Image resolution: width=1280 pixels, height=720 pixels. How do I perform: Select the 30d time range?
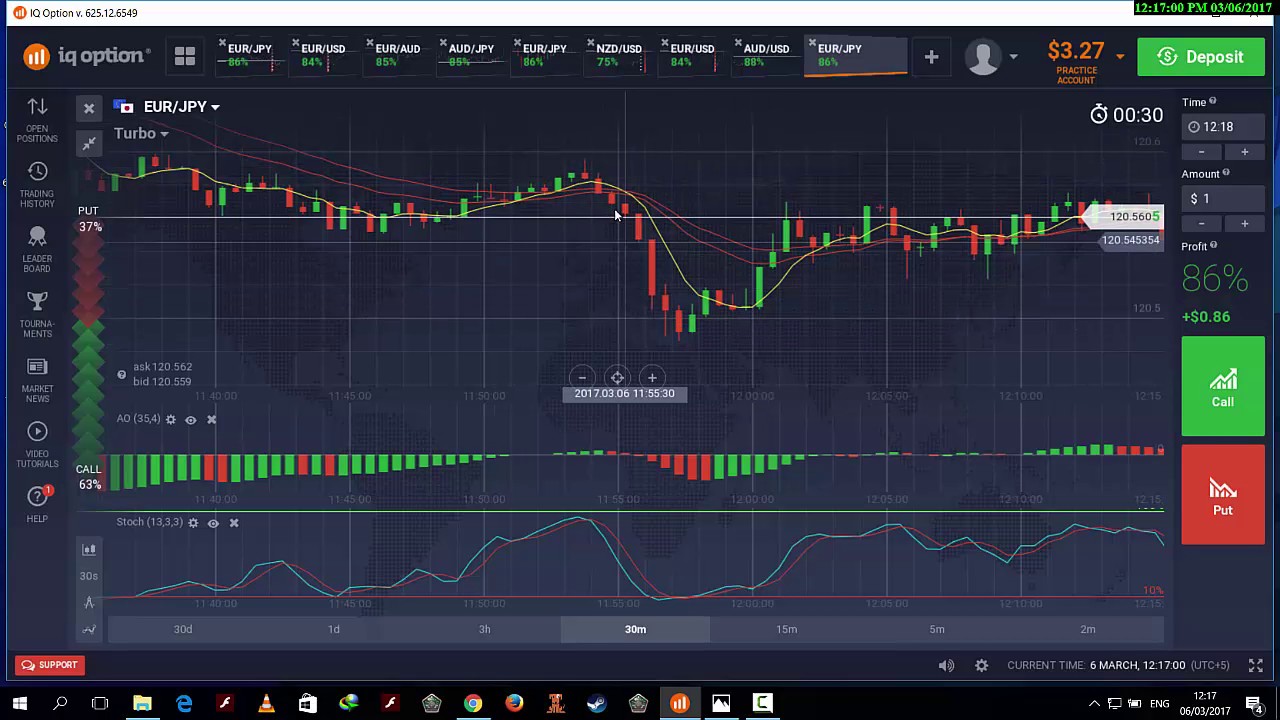[183, 629]
